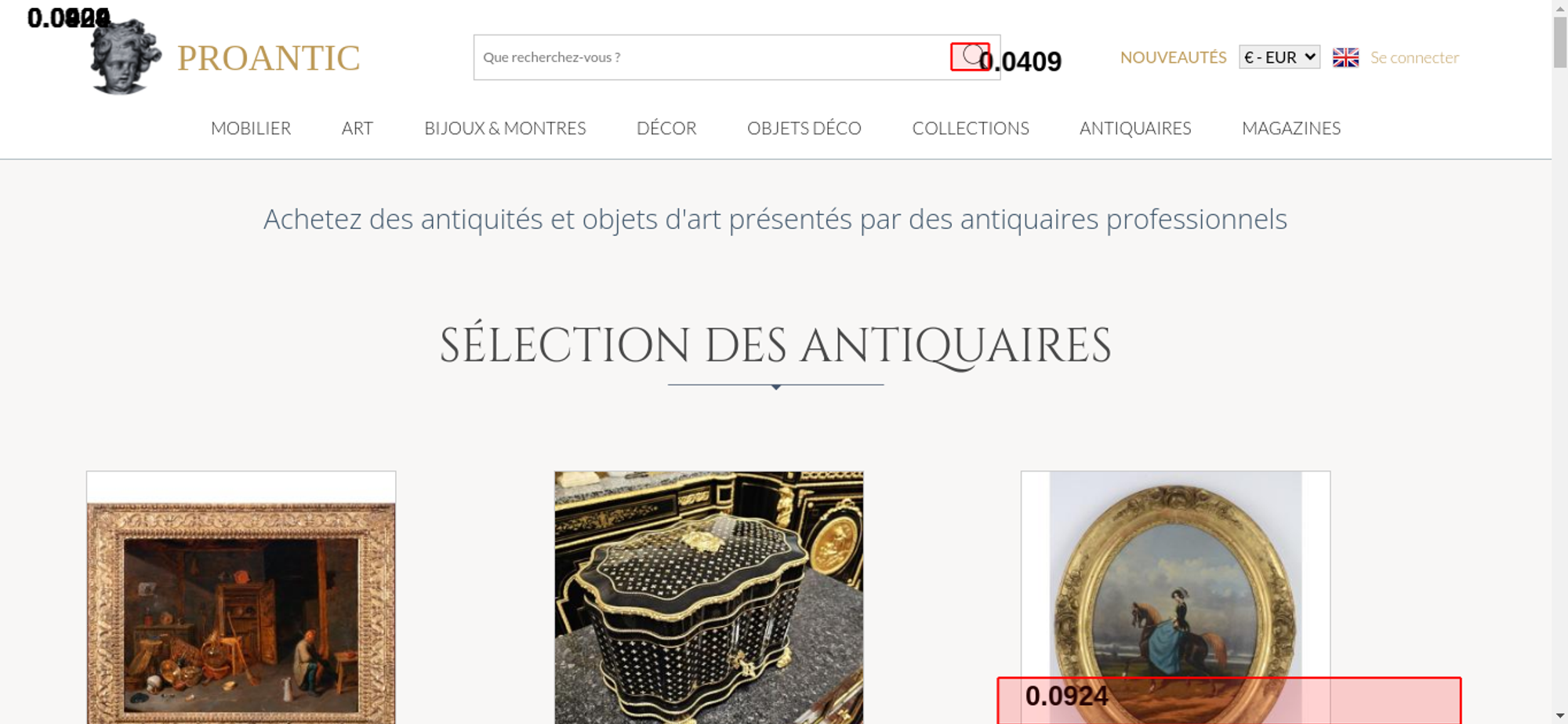Click the 'Se connecter' login link
Image resolution: width=1568 pixels, height=724 pixels.
(x=1414, y=57)
